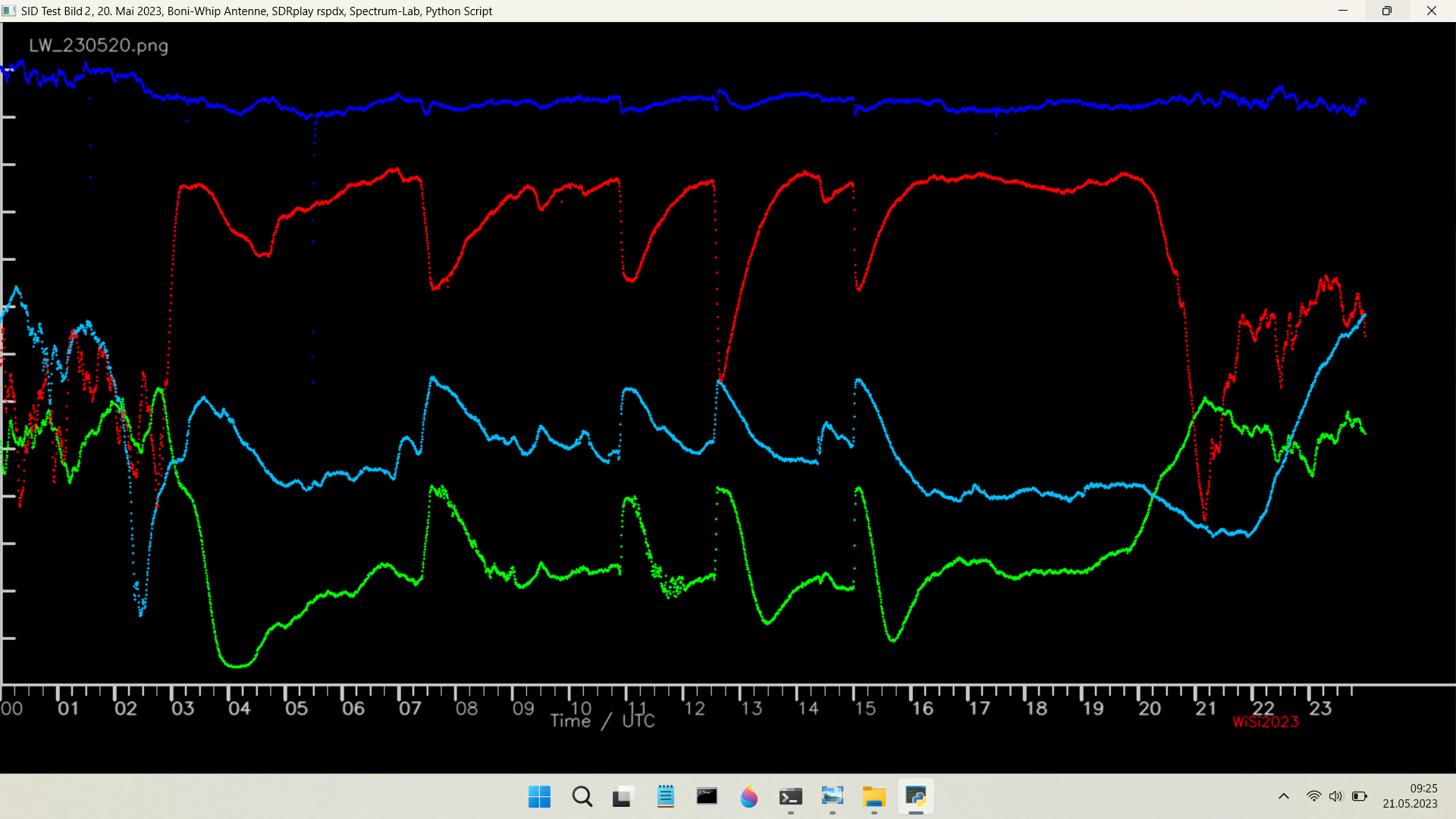Click the window icon in title bar

[x=9, y=11]
